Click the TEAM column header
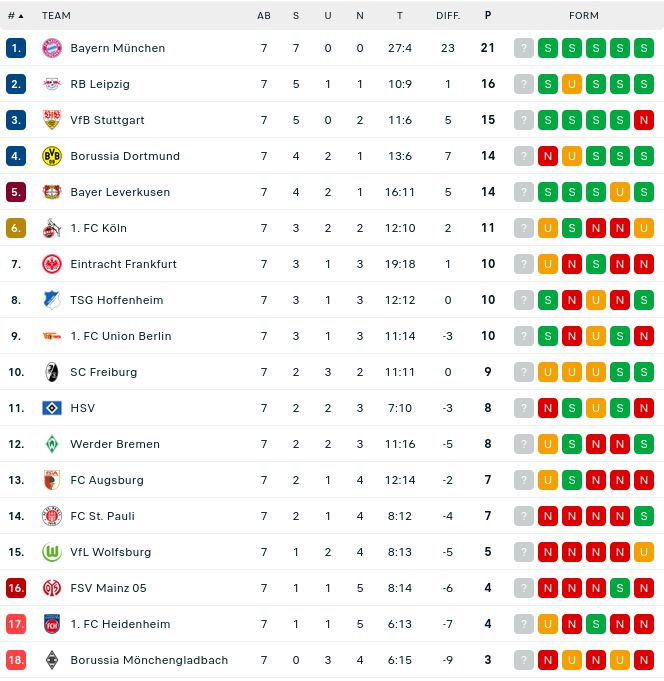 tap(56, 16)
